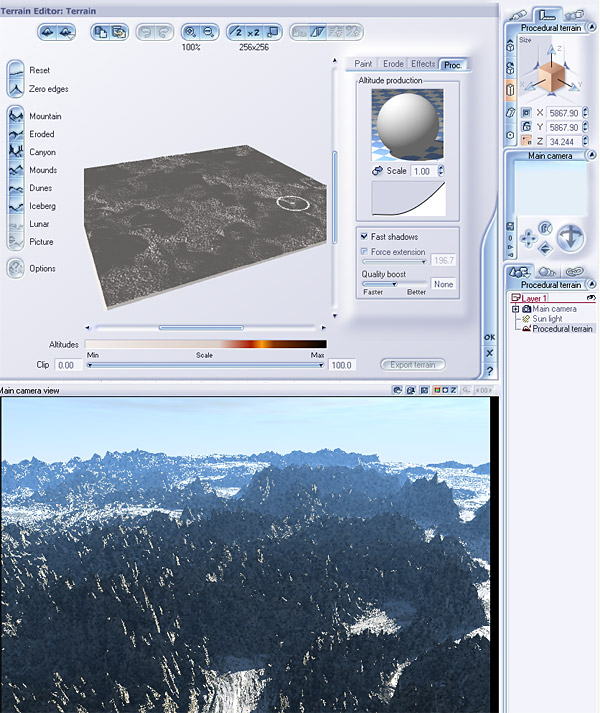The height and width of the screenshot is (713, 600).
Task: Click the Picture terrain import icon
Action: tap(16, 242)
